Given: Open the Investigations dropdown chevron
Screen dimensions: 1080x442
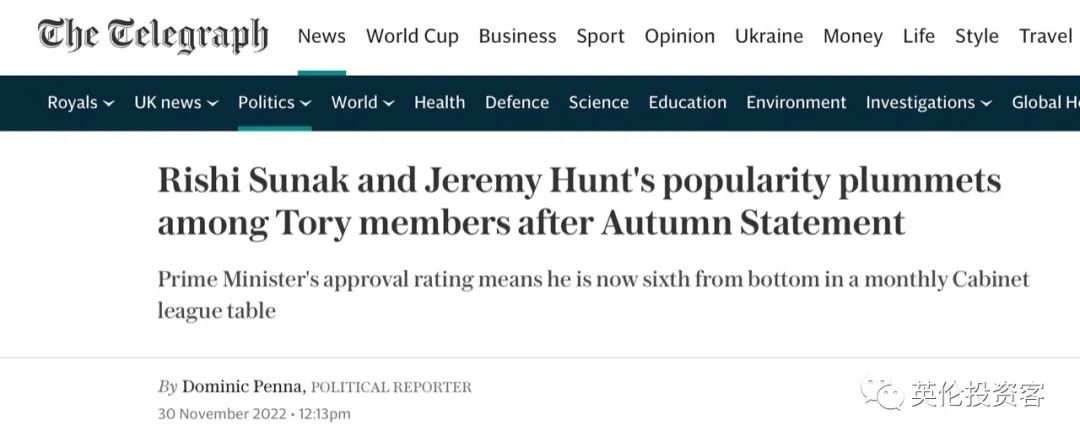Looking at the screenshot, I should coord(986,103).
